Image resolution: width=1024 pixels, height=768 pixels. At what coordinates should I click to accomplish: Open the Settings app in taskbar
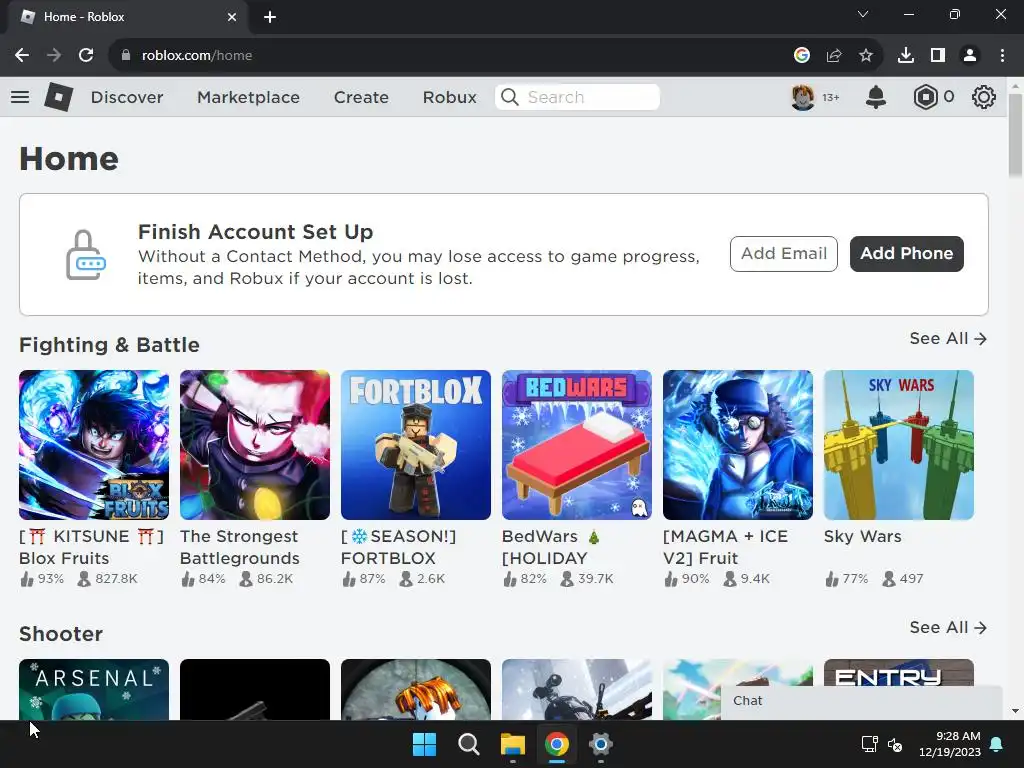click(601, 744)
